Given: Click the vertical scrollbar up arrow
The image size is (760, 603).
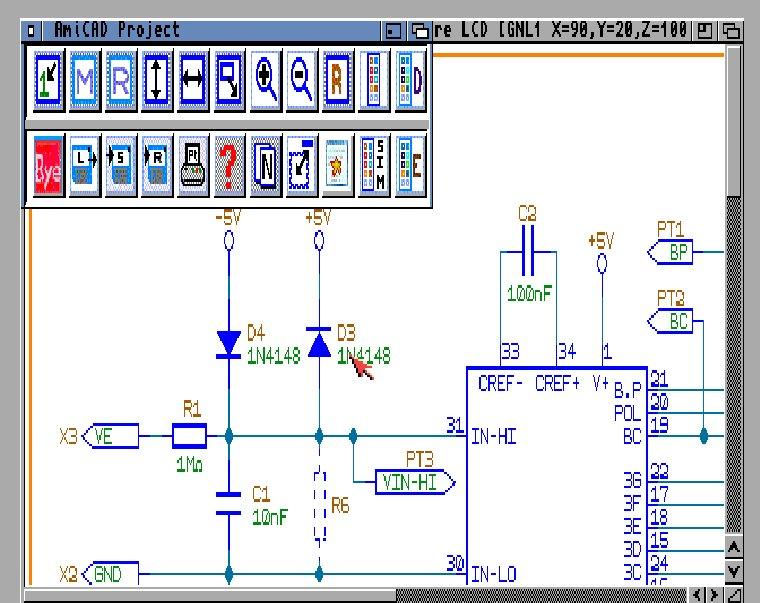Looking at the screenshot, I should click(733, 548).
